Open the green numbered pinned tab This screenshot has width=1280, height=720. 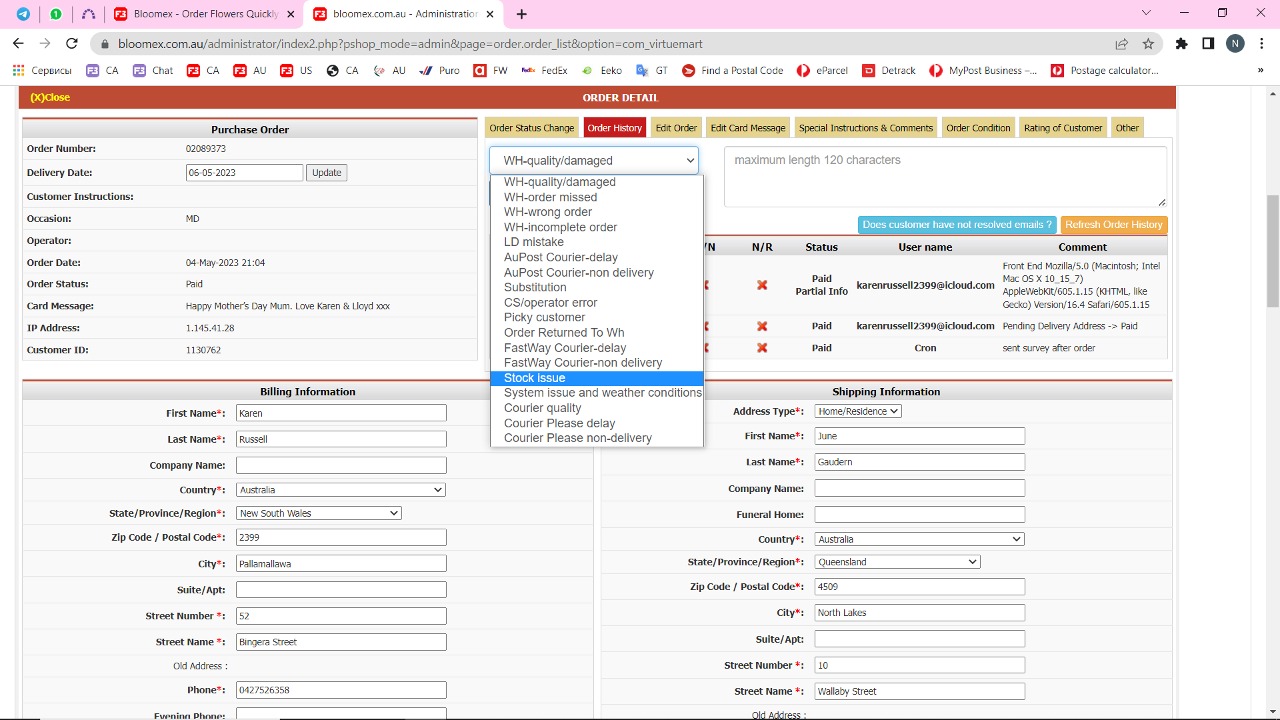coord(55,14)
